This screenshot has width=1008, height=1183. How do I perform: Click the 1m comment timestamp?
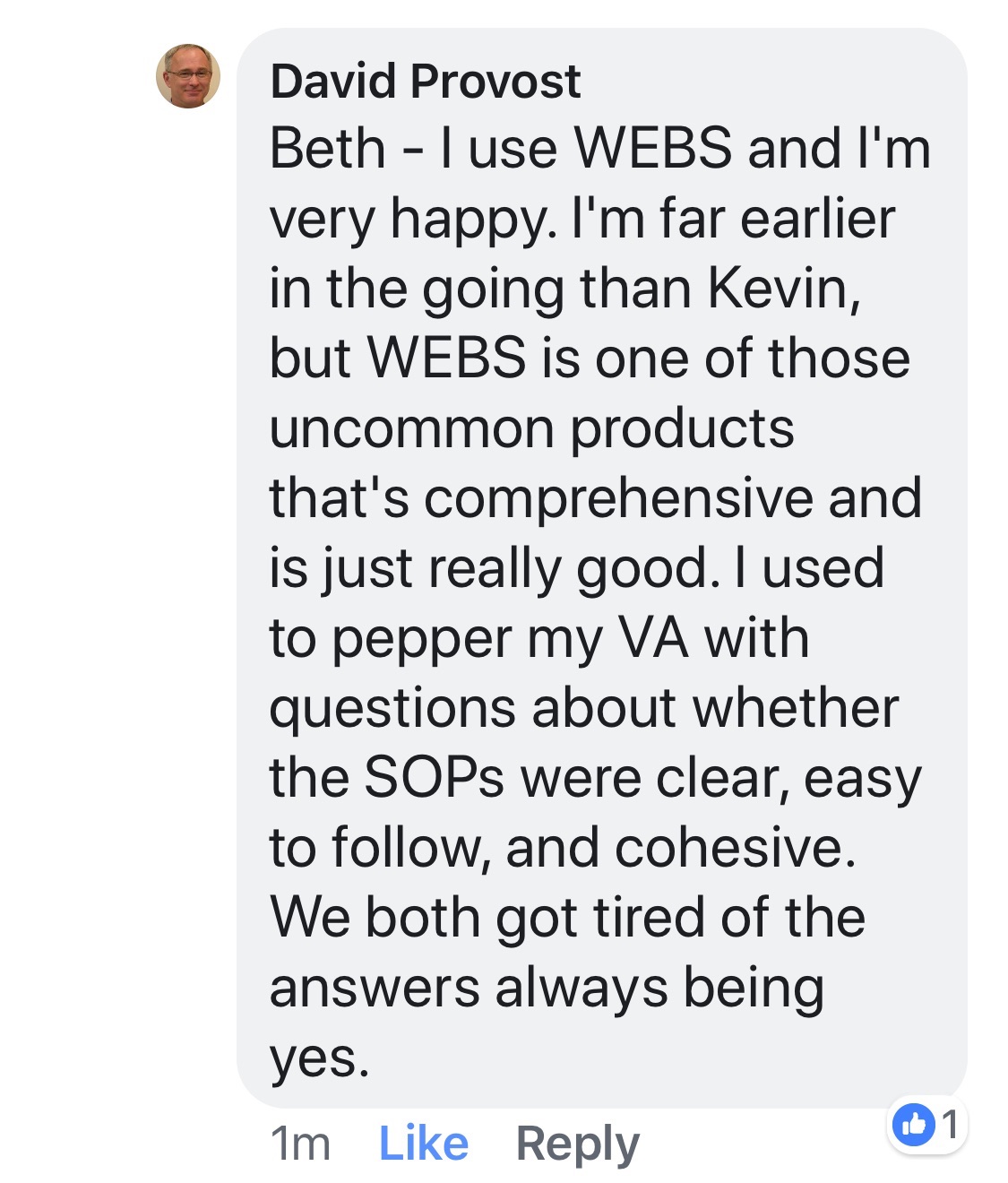tap(300, 1144)
